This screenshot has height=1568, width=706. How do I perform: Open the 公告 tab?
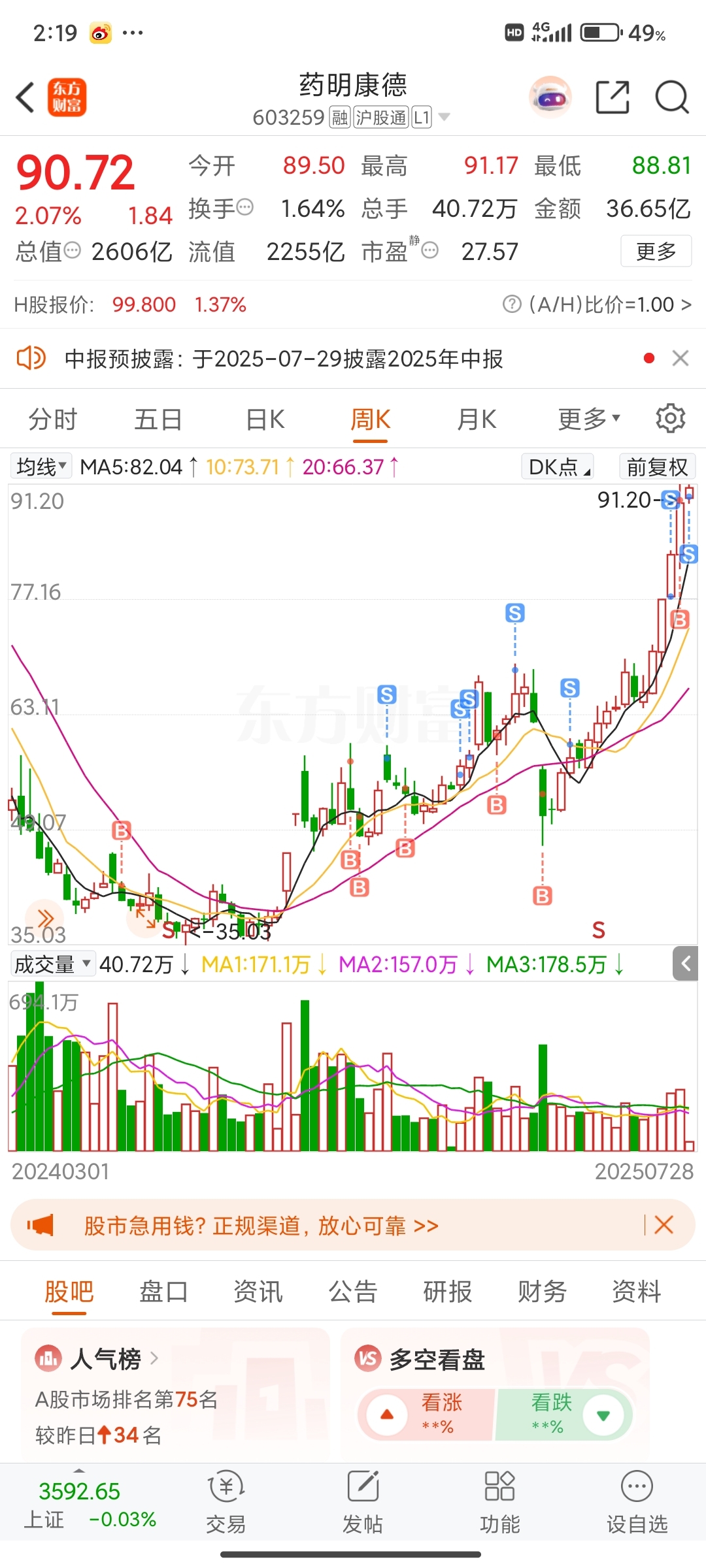click(x=353, y=1292)
